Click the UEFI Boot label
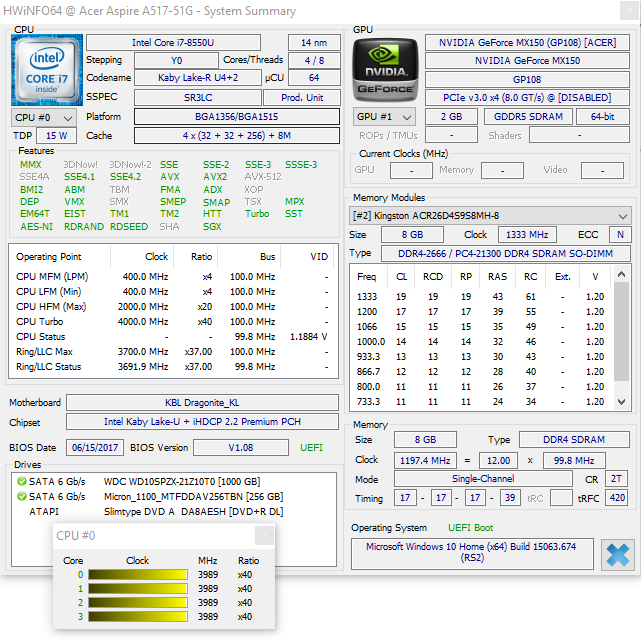 (471, 528)
